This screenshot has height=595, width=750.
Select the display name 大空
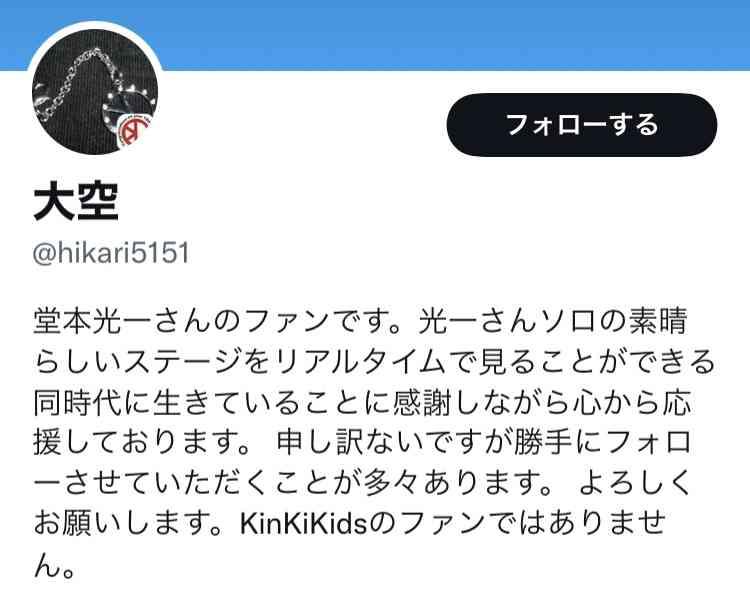[76, 202]
